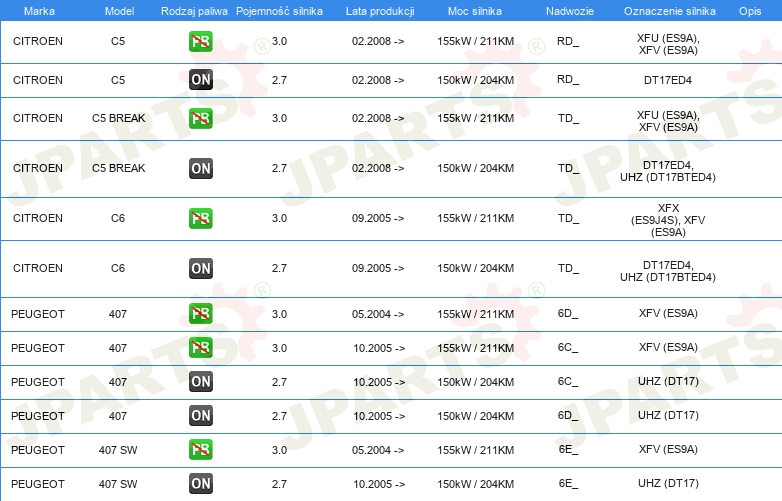The height and width of the screenshot is (501, 782).
Task: Click the Rodzaj paliwa column header
Action: tap(194, 10)
